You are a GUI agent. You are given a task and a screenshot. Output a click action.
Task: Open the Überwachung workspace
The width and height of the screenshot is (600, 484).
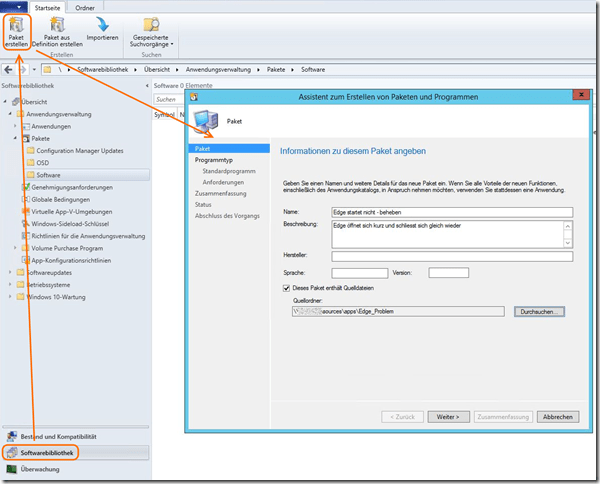[41, 468]
